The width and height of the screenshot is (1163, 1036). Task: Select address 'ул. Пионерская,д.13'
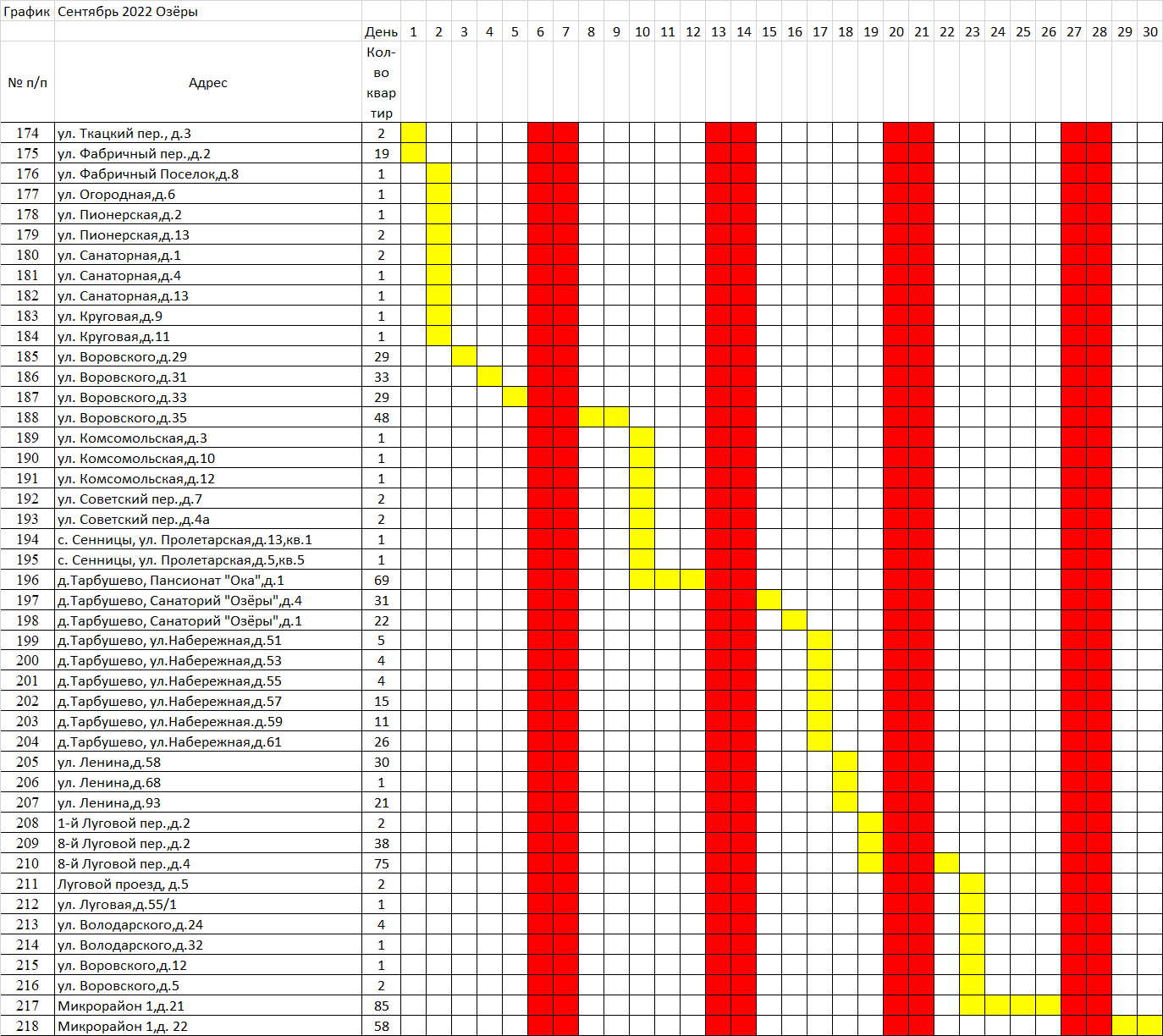(208, 234)
